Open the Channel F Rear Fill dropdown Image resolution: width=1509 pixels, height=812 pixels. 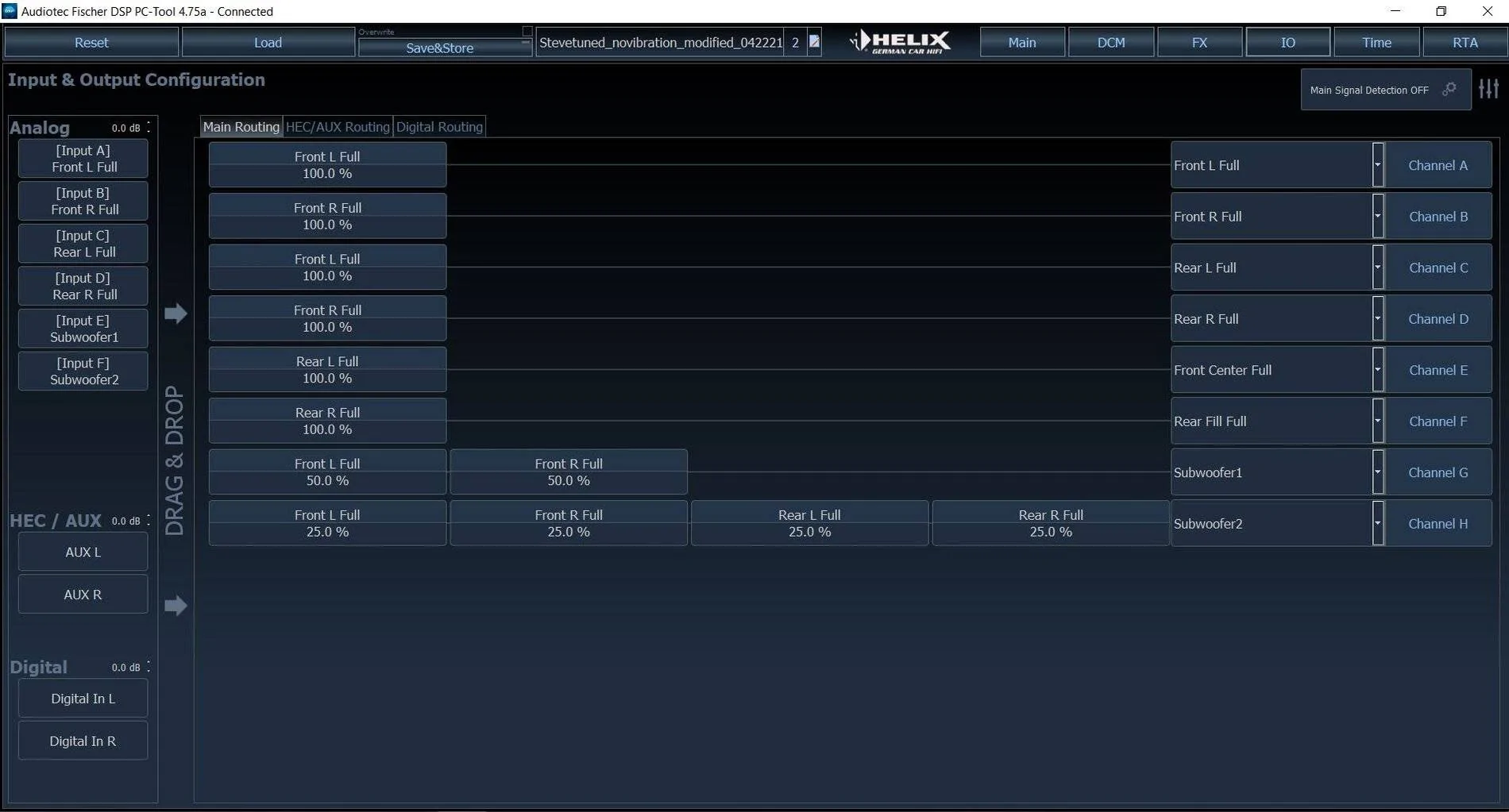1378,421
